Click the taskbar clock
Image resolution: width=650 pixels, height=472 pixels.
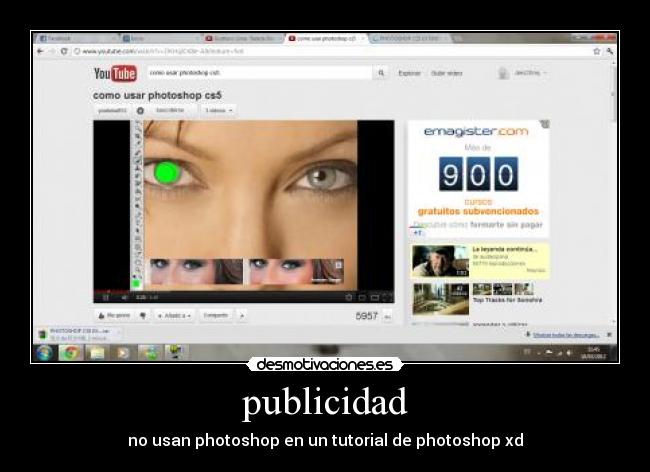[594, 353]
